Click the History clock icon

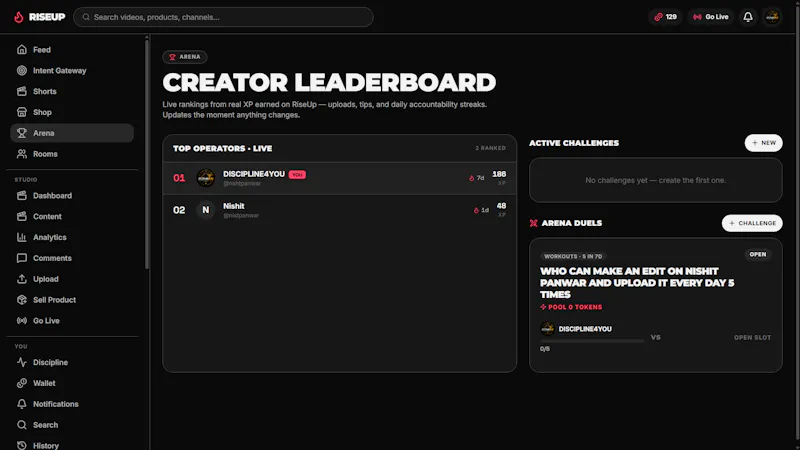tap(21, 445)
